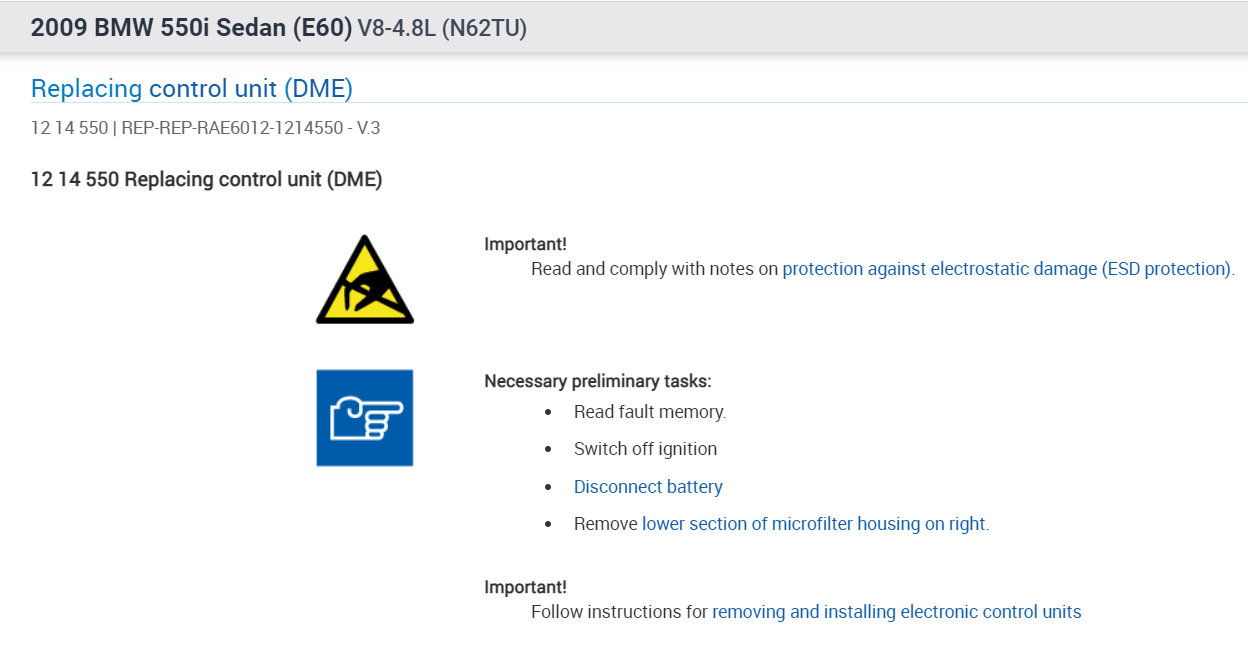Click the blue pointing hand icon
Screen dimensions: 1248x659
pos(365,418)
